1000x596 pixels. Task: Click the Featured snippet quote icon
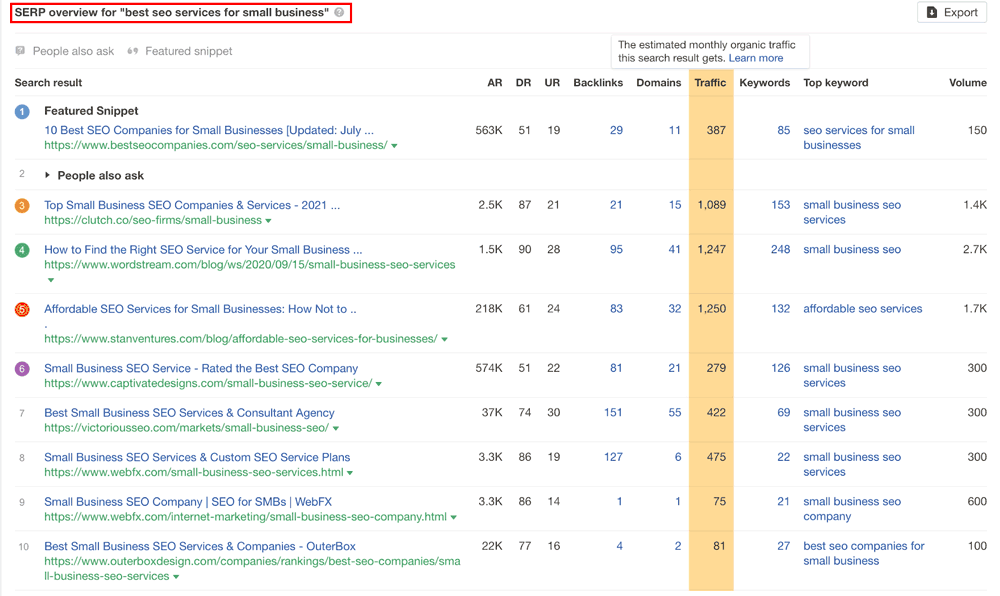[133, 51]
